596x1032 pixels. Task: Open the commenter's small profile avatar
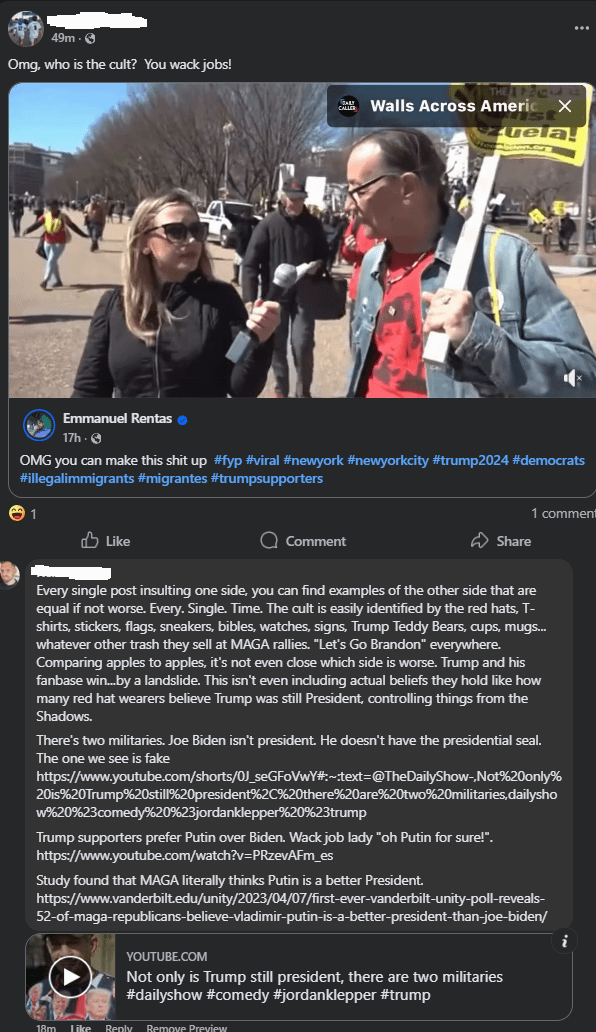[10, 575]
